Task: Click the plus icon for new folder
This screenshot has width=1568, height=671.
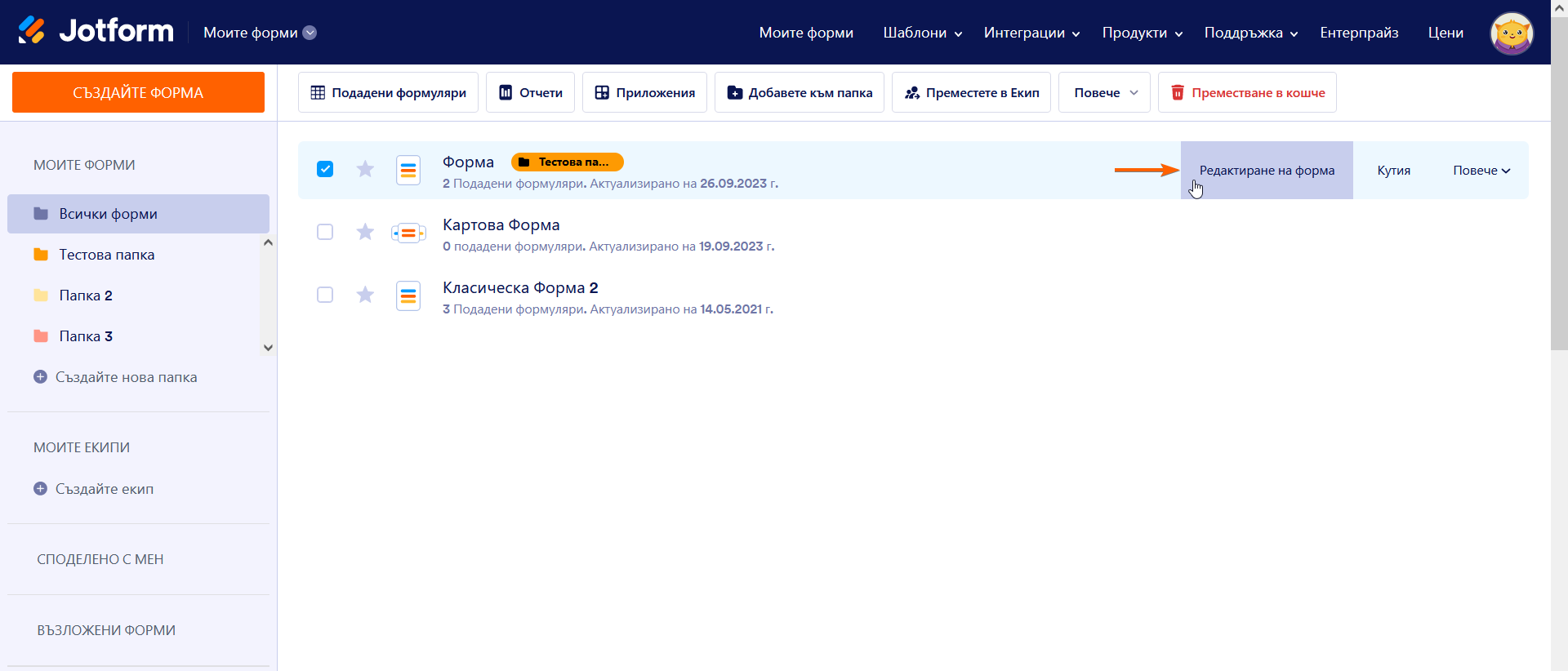Action: point(40,377)
